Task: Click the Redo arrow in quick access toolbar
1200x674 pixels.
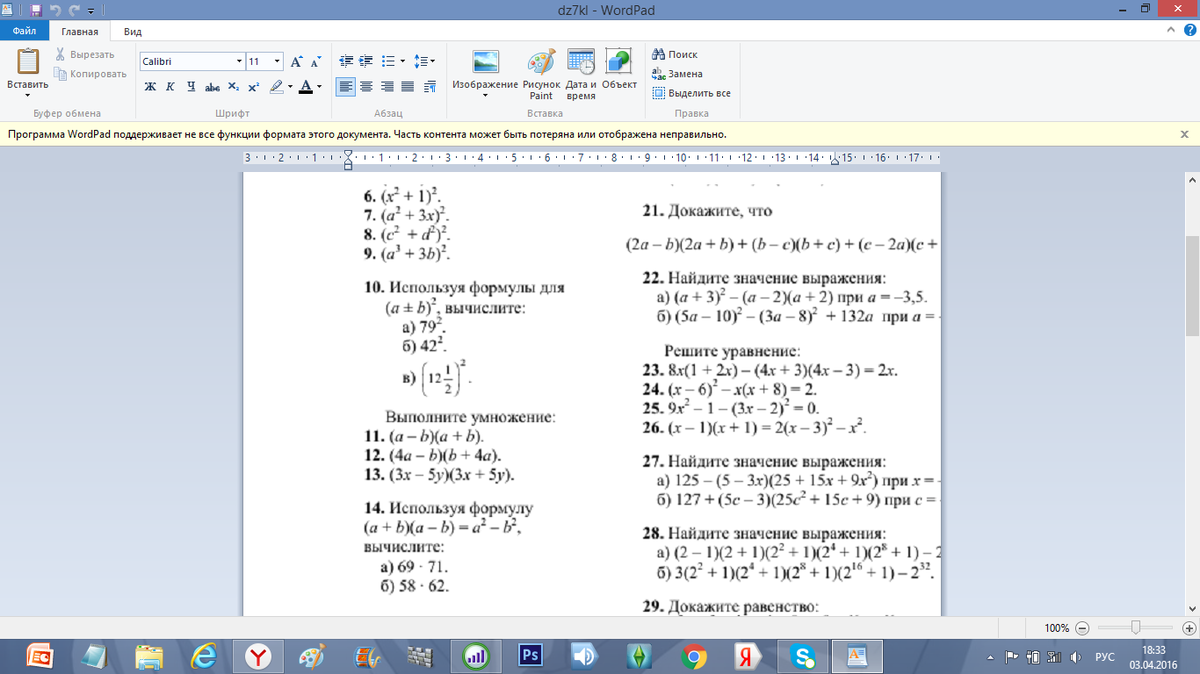Action: pos(75,10)
